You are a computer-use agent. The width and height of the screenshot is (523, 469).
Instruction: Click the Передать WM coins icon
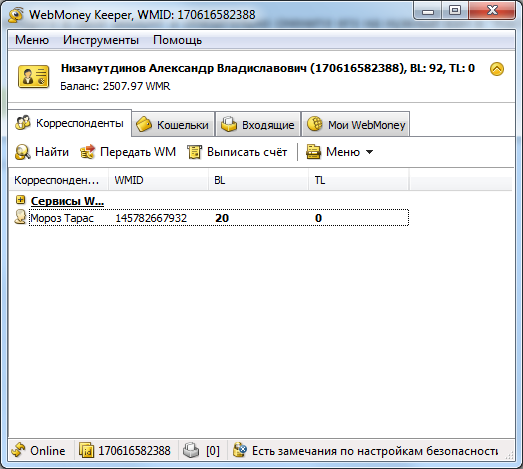point(87,152)
